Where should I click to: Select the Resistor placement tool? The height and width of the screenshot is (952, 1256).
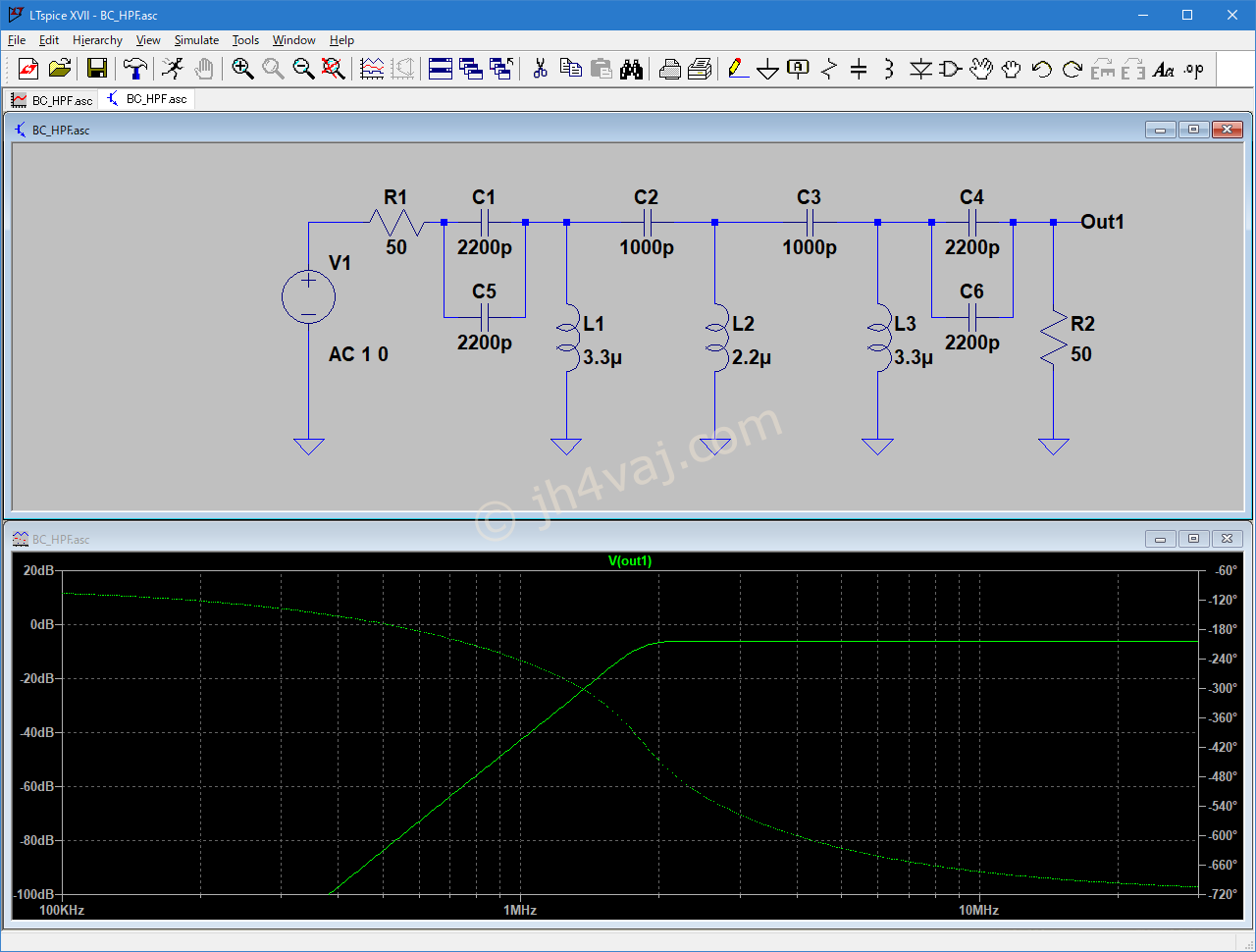click(829, 69)
